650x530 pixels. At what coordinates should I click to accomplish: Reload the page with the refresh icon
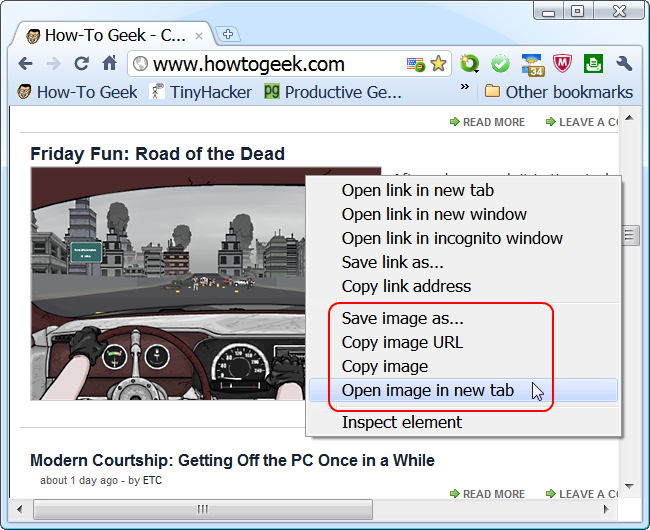pyautogui.click(x=81, y=63)
